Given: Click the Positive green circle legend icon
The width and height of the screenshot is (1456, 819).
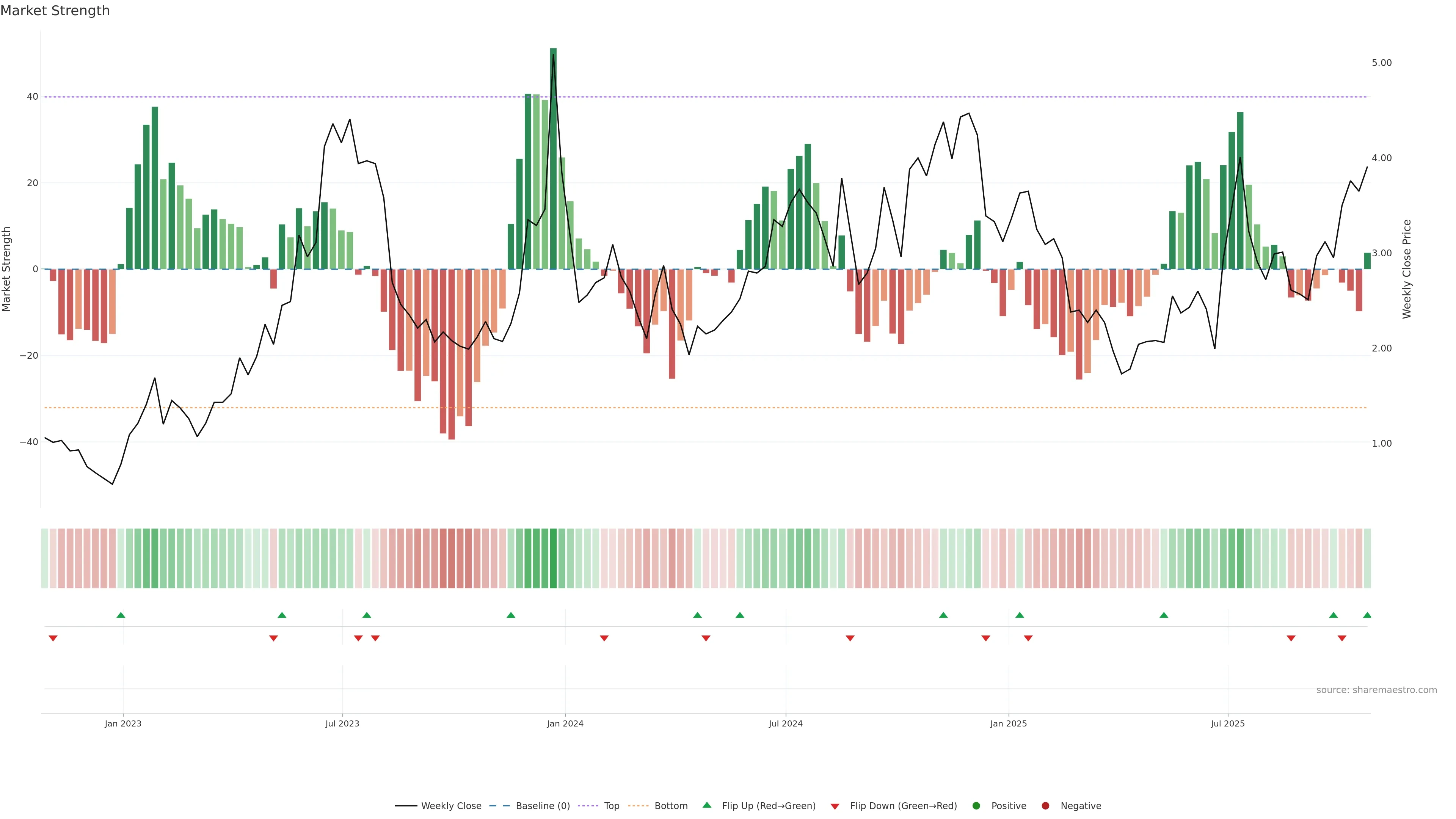Looking at the screenshot, I should (x=976, y=806).
